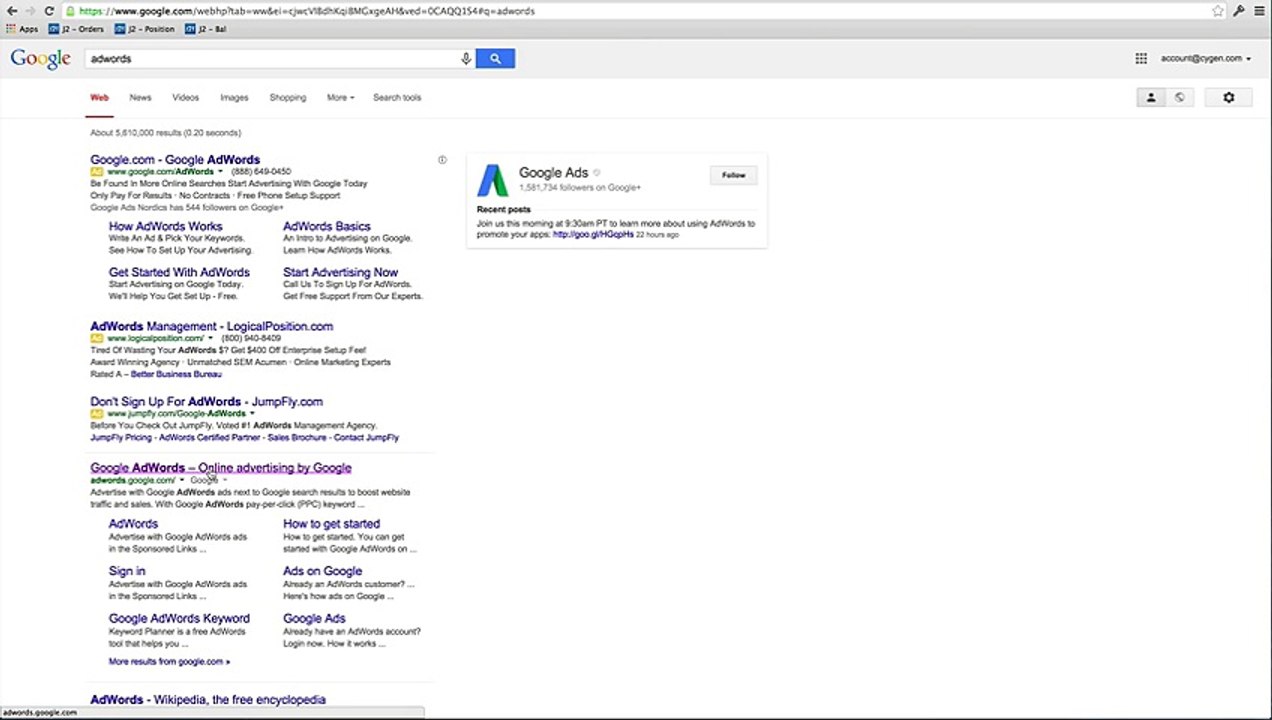
Task: Open More results from google.com
Action: click(x=169, y=662)
